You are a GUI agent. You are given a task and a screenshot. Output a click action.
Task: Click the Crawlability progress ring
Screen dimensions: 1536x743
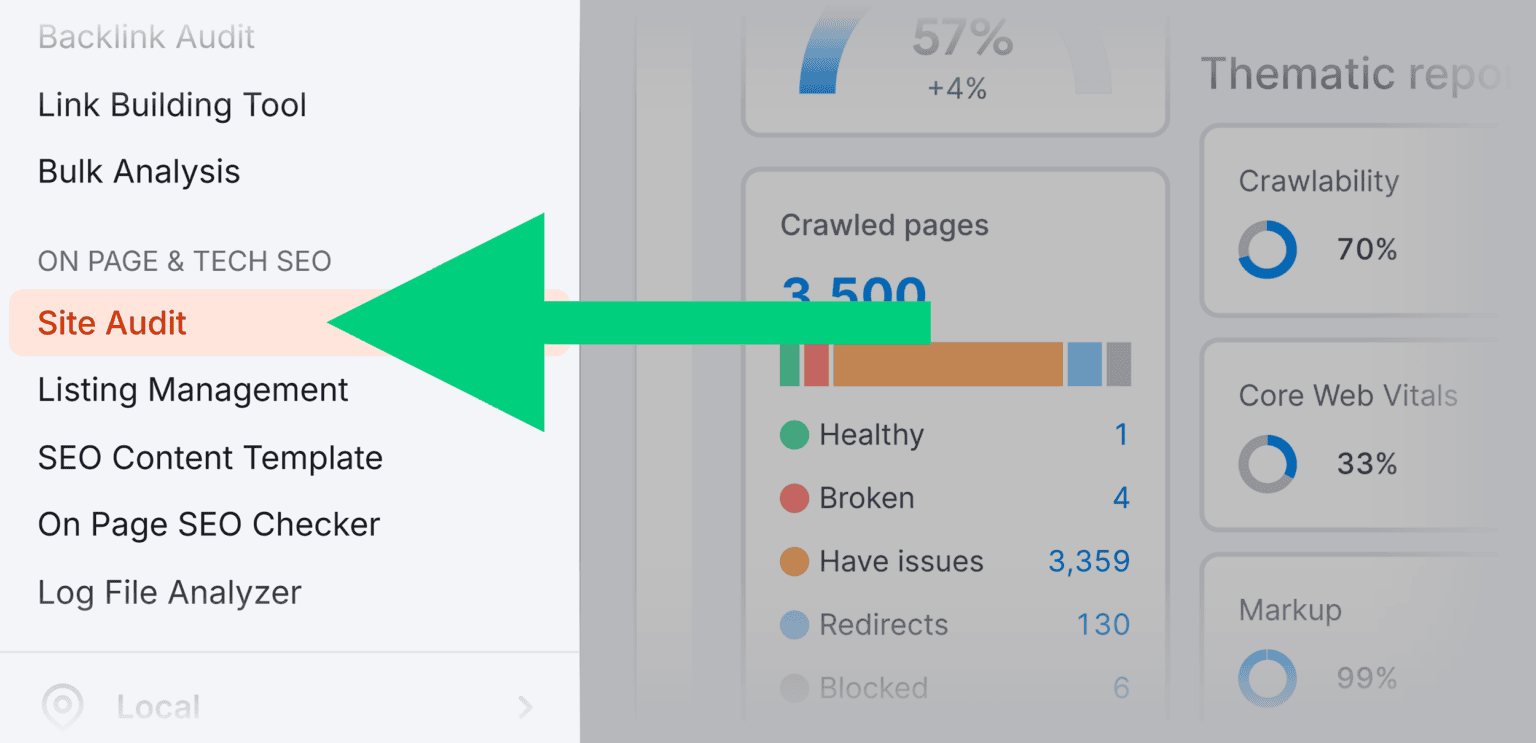click(1268, 249)
